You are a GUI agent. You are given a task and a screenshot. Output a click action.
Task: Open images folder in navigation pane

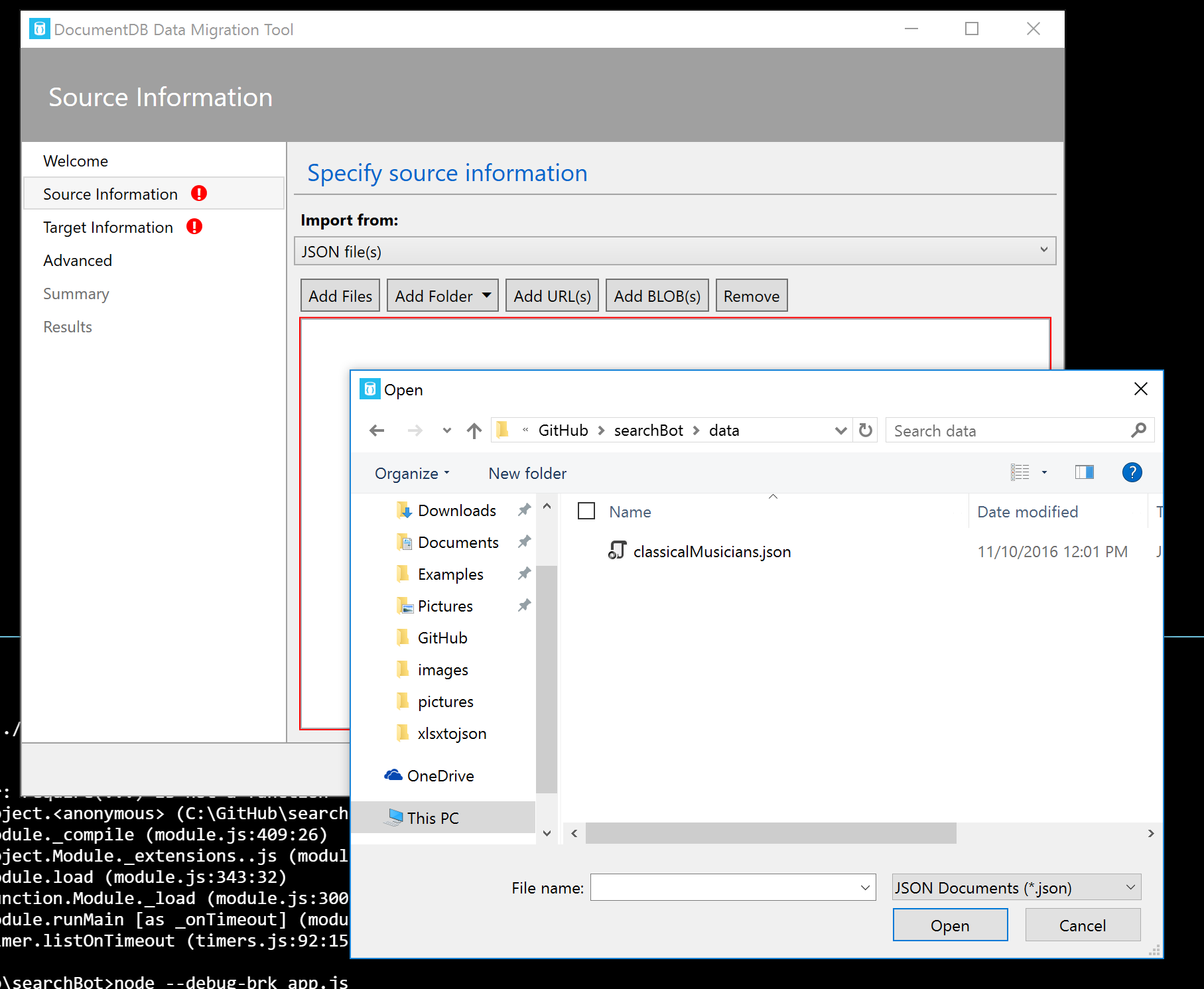click(x=442, y=669)
